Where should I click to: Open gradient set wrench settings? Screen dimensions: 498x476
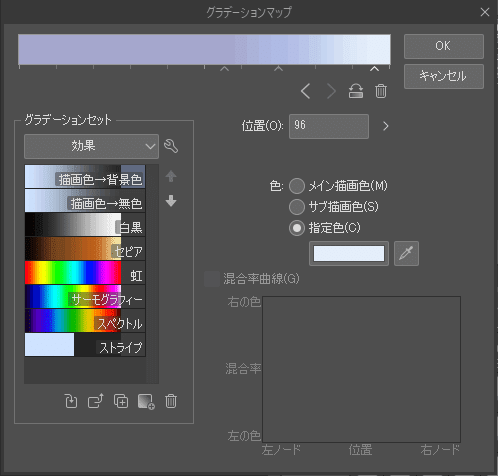(x=171, y=146)
